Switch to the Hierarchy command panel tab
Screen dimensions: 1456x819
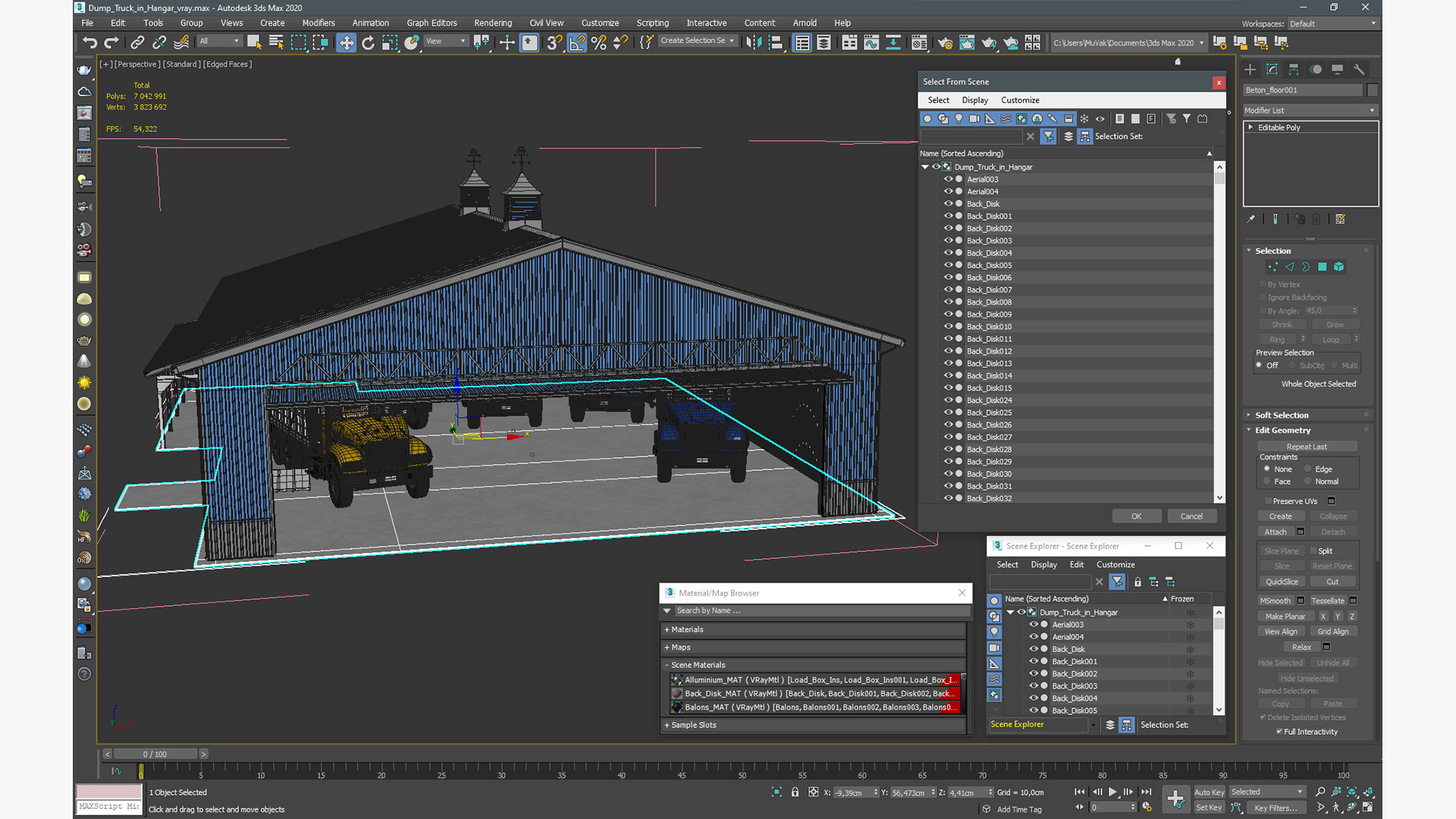click(1294, 69)
